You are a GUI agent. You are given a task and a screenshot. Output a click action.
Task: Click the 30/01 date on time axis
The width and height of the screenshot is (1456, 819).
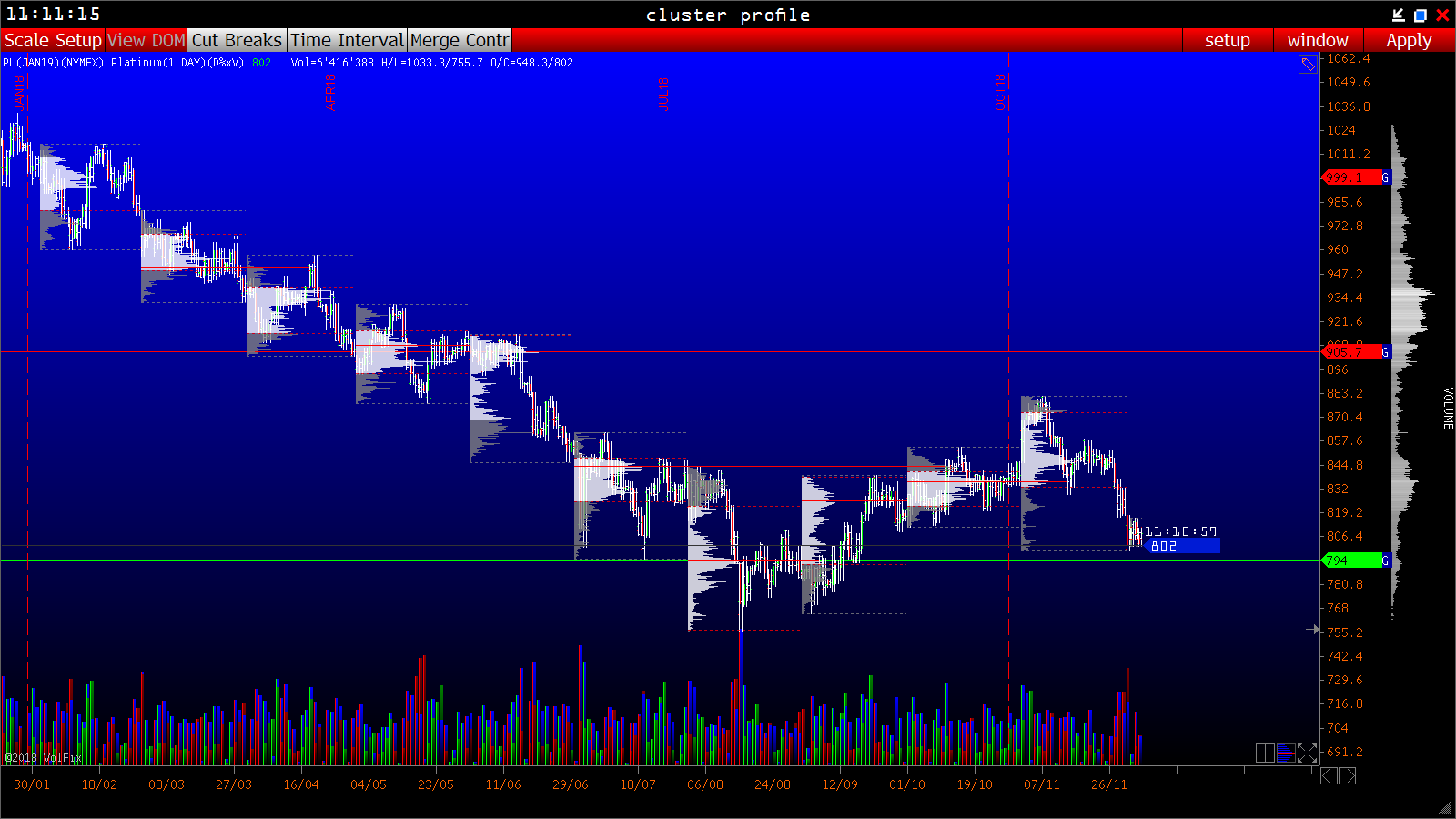(x=32, y=784)
